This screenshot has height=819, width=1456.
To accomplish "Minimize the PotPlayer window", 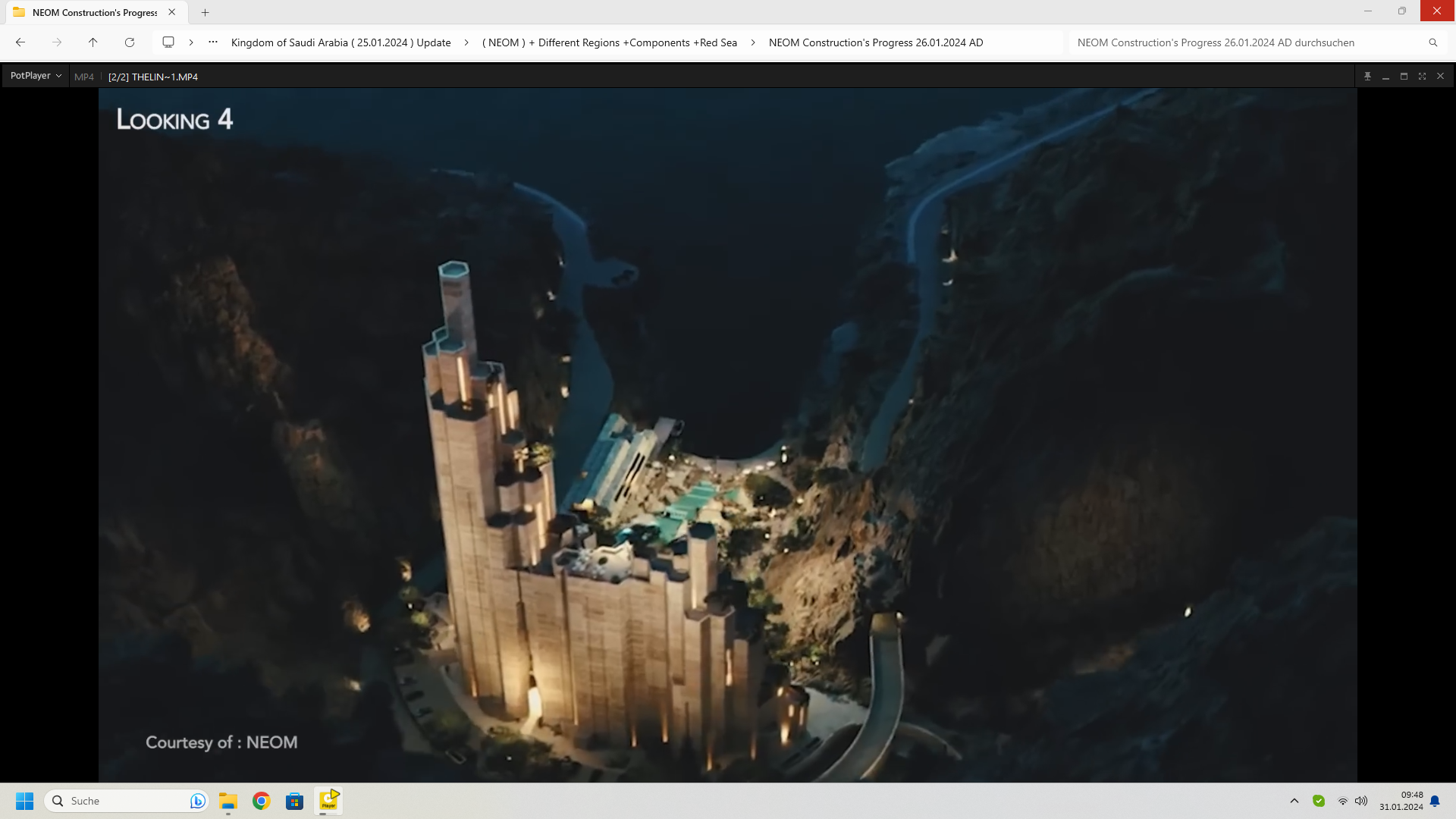I will point(1385,77).
